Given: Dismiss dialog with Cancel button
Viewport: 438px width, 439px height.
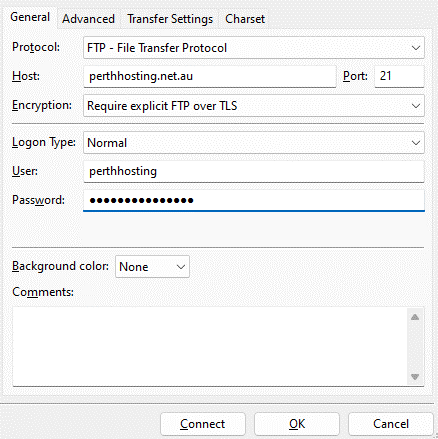Looking at the screenshot, I should click(391, 424).
